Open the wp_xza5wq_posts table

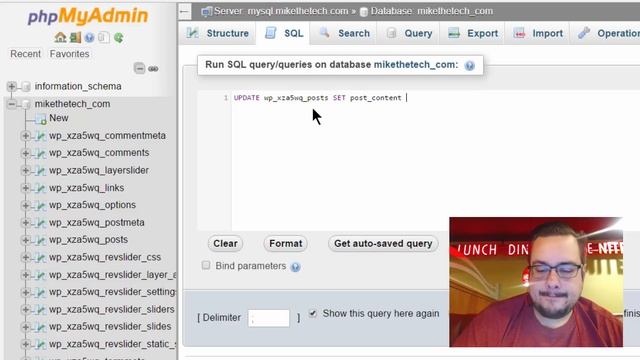(x=88, y=240)
